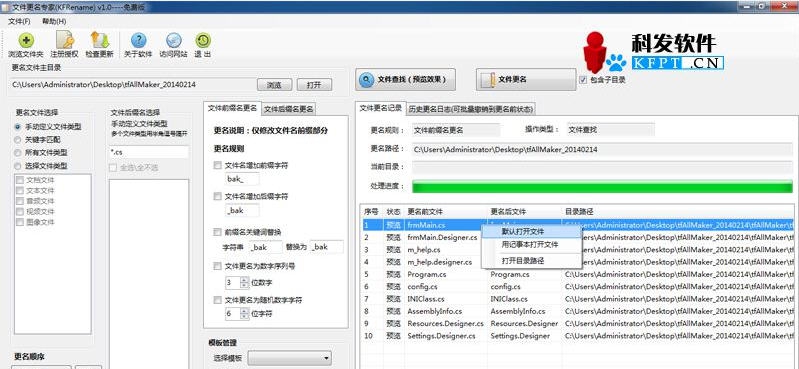Click the KFRename app icon in title bar

(6, 7)
